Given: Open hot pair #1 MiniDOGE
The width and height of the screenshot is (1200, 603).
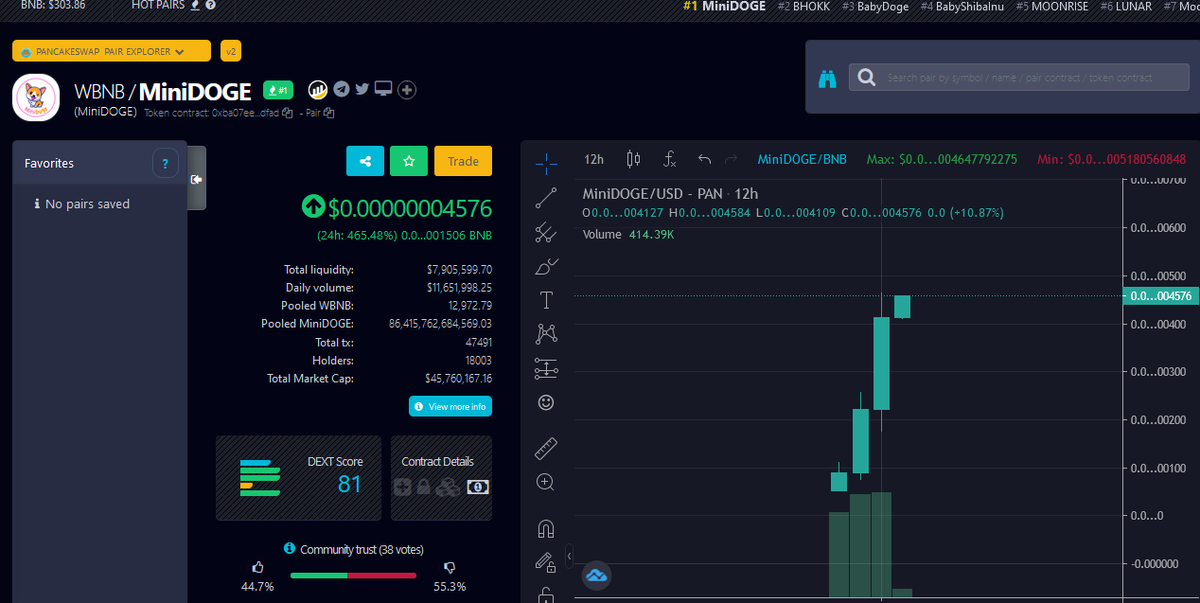Looking at the screenshot, I should [725, 6].
